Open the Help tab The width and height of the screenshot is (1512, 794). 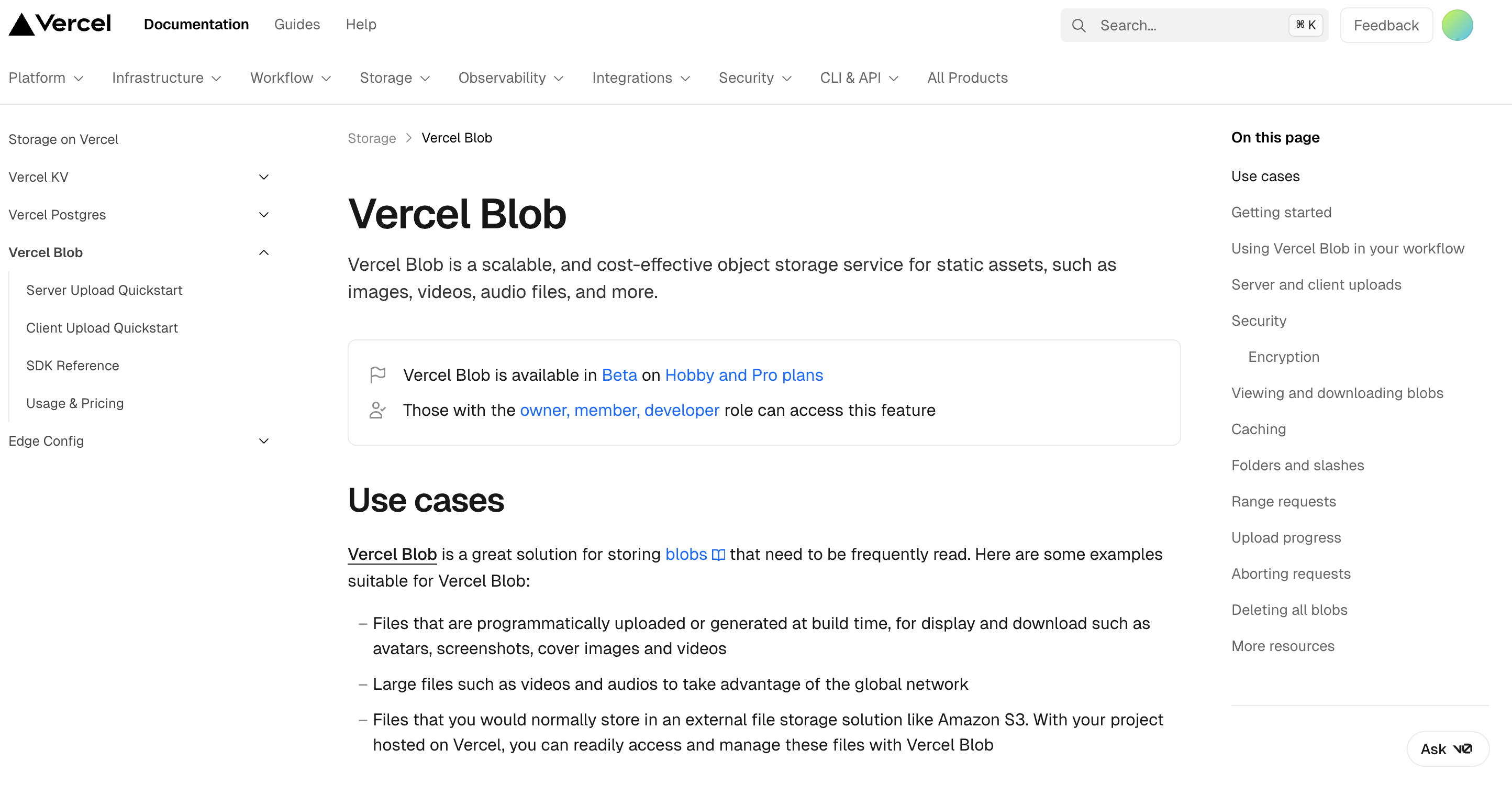coord(360,25)
